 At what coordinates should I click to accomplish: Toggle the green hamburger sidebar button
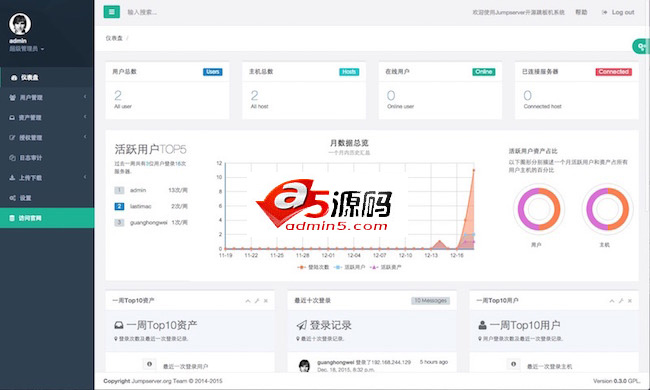112,12
